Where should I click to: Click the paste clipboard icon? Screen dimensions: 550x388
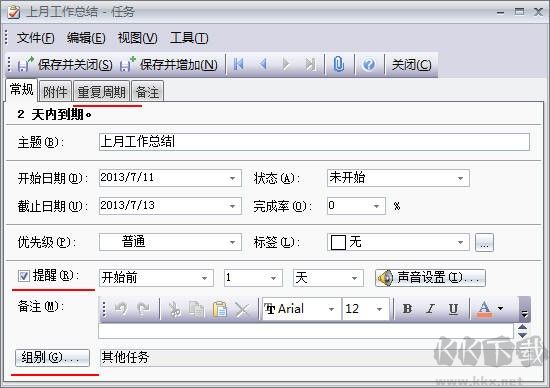click(220, 309)
